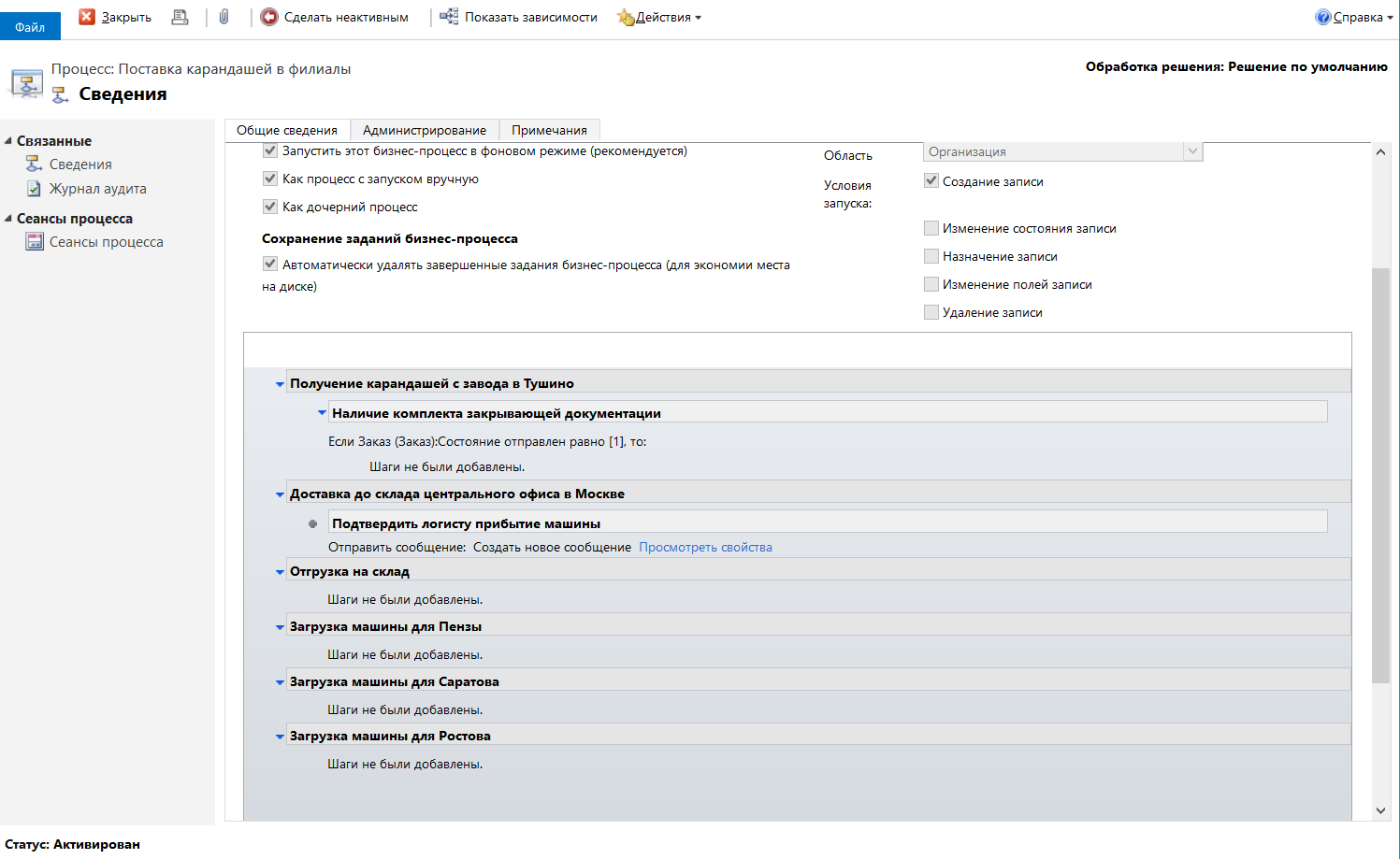The image size is (1400, 859).
Task: Collapse the Отгрузка на склад stage
Action: (x=280, y=572)
